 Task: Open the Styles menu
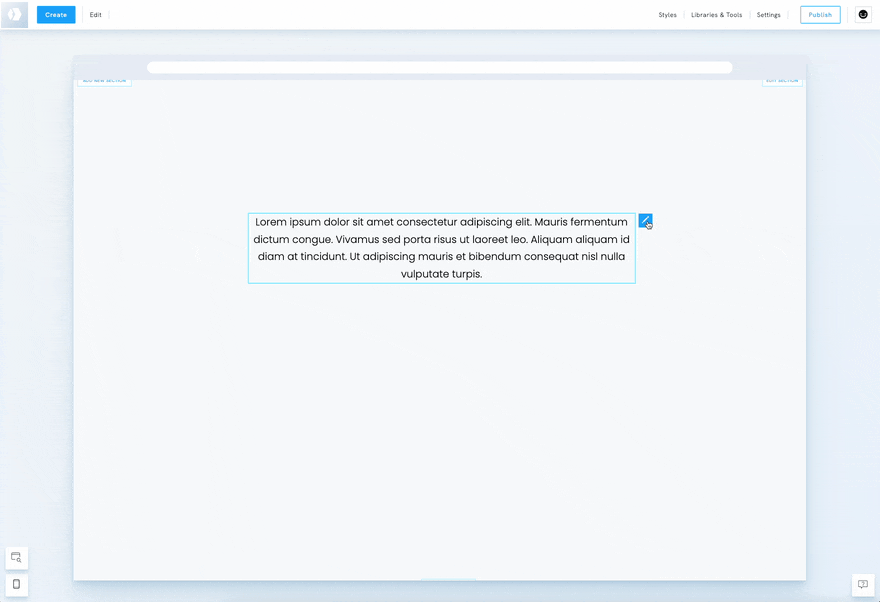(667, 15)
